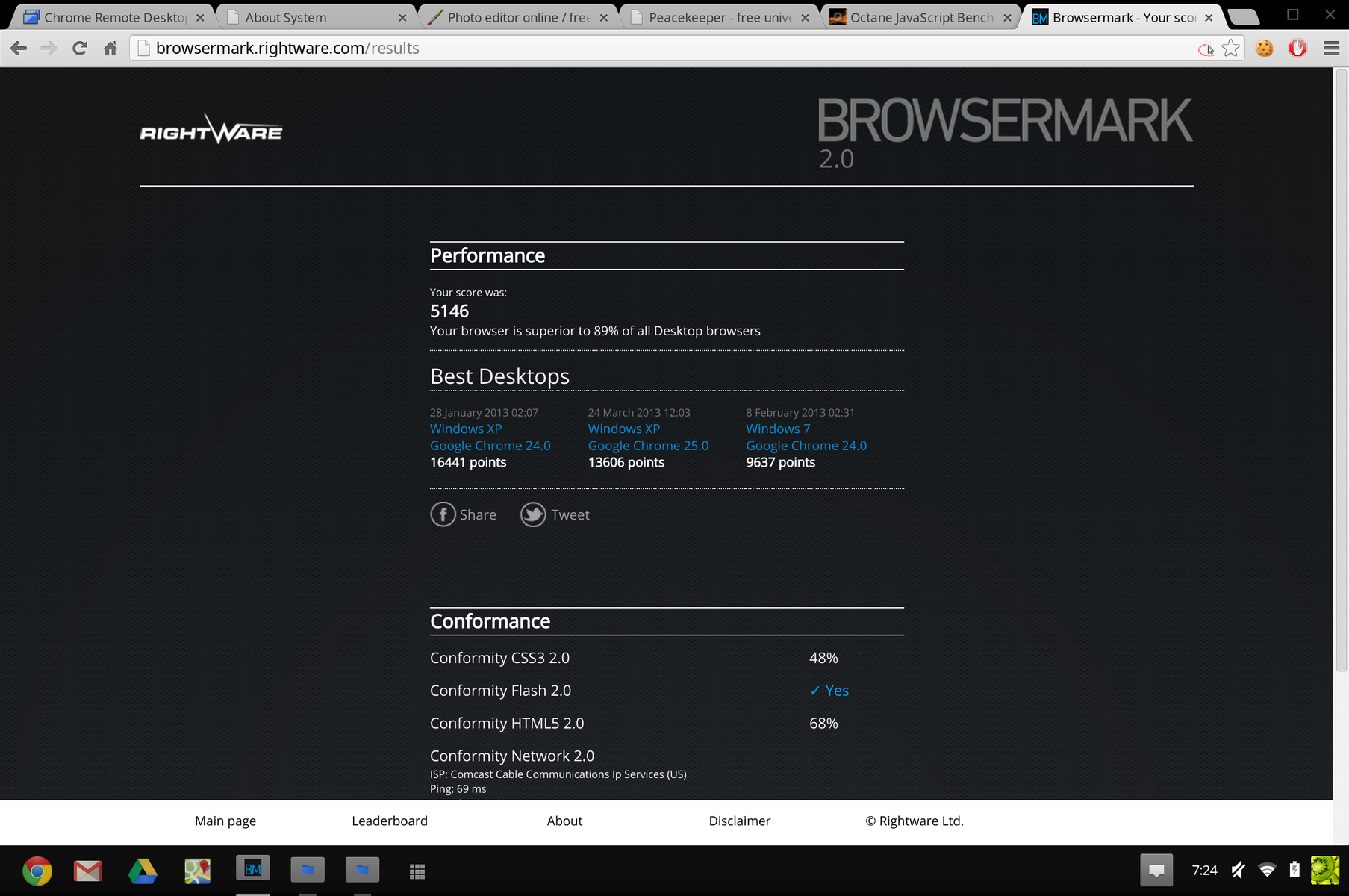
Task: Click the Browsermark BM shelf icon
Action: 253,869
